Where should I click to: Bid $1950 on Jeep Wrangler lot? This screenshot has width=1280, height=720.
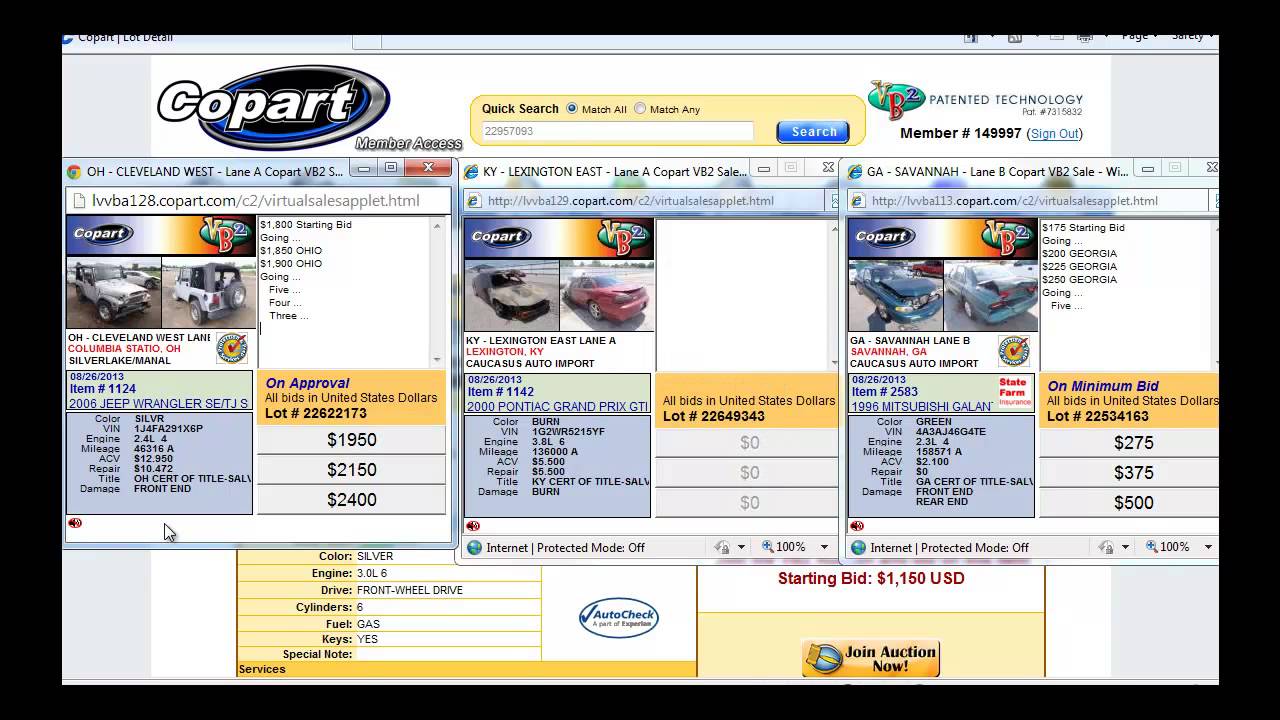(x=352, y=440)
